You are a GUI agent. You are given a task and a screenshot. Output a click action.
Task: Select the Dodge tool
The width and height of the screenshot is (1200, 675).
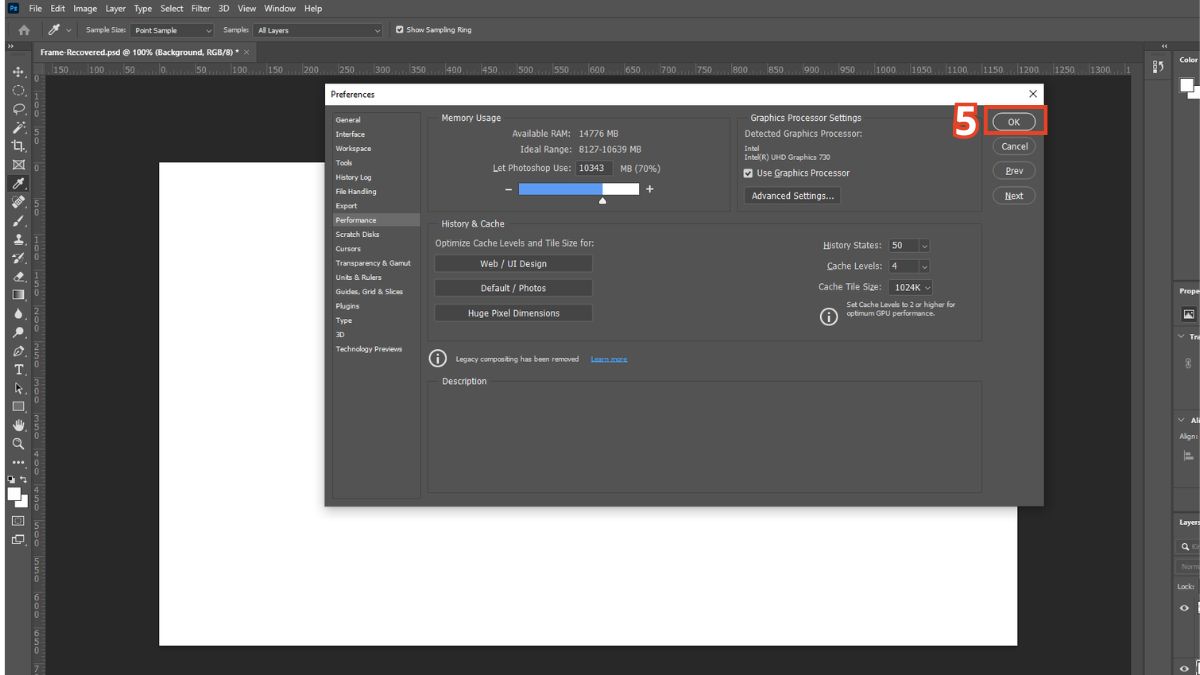(x=18, y=333)
